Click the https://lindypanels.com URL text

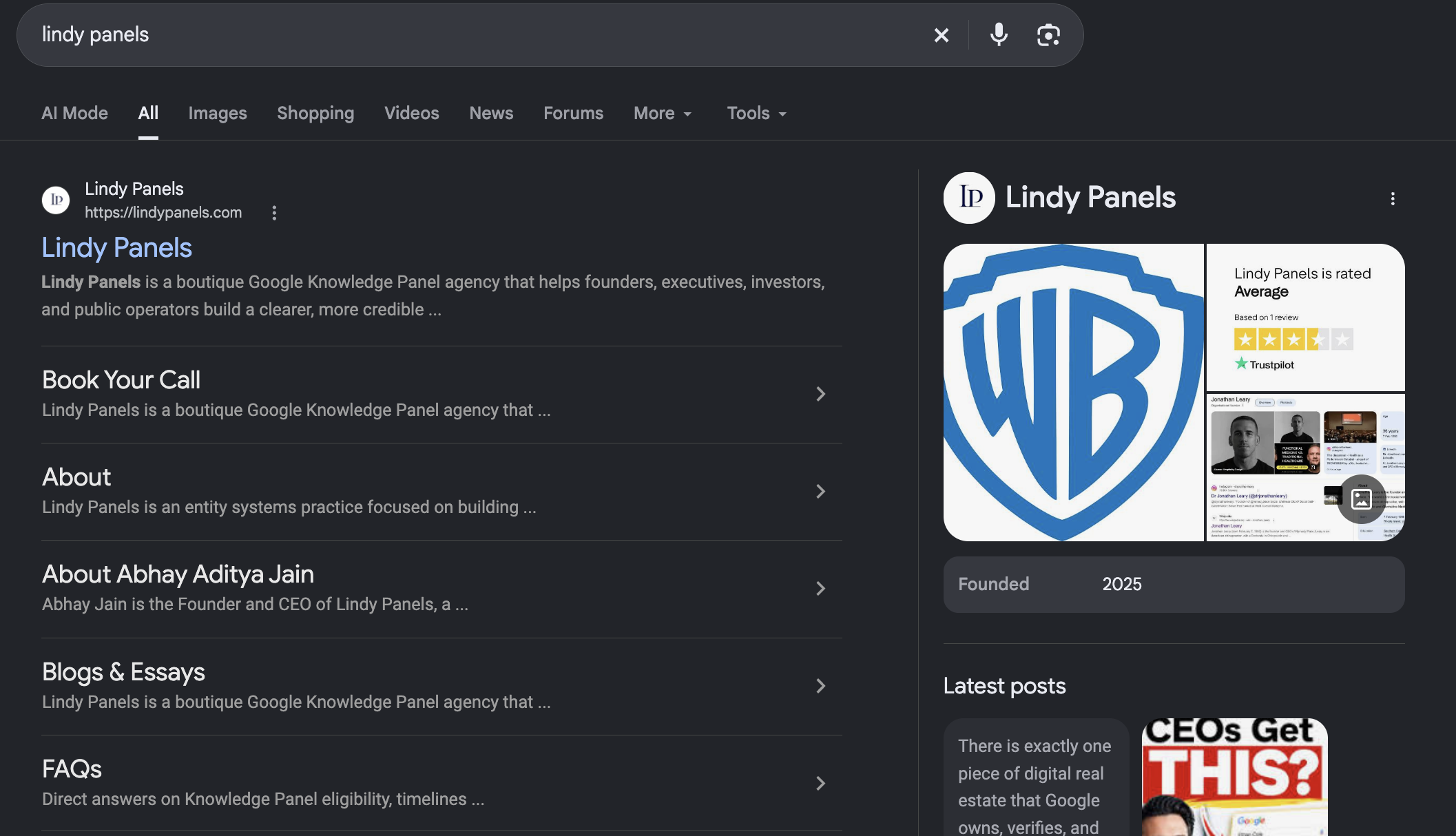click(163, 213)
